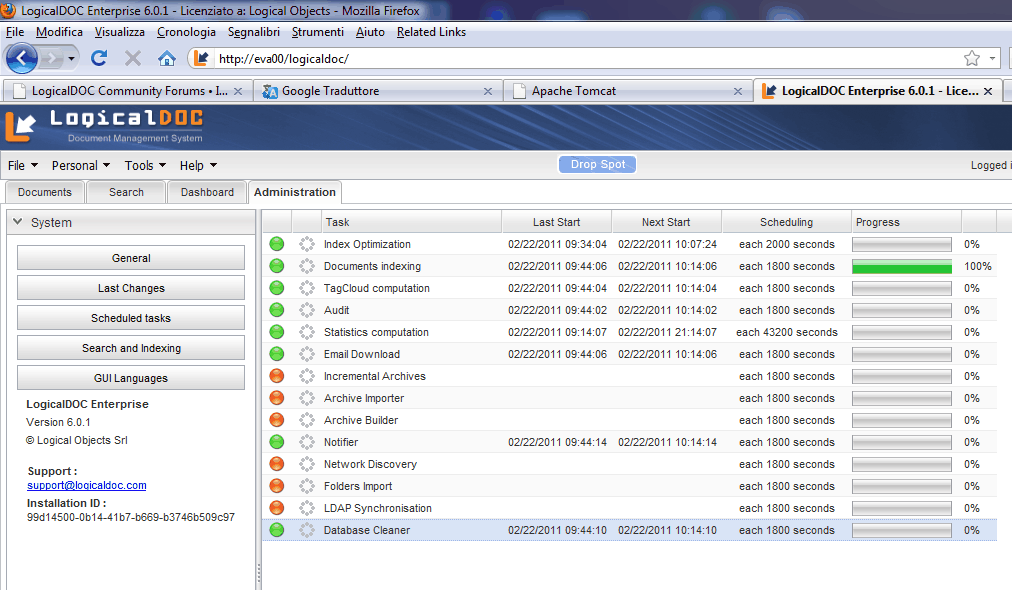This screenshot has width=1012, height=590.
Task: Click the orange status icon for Archive Importer
Action: pyautogui.click(x=276, y=398)
